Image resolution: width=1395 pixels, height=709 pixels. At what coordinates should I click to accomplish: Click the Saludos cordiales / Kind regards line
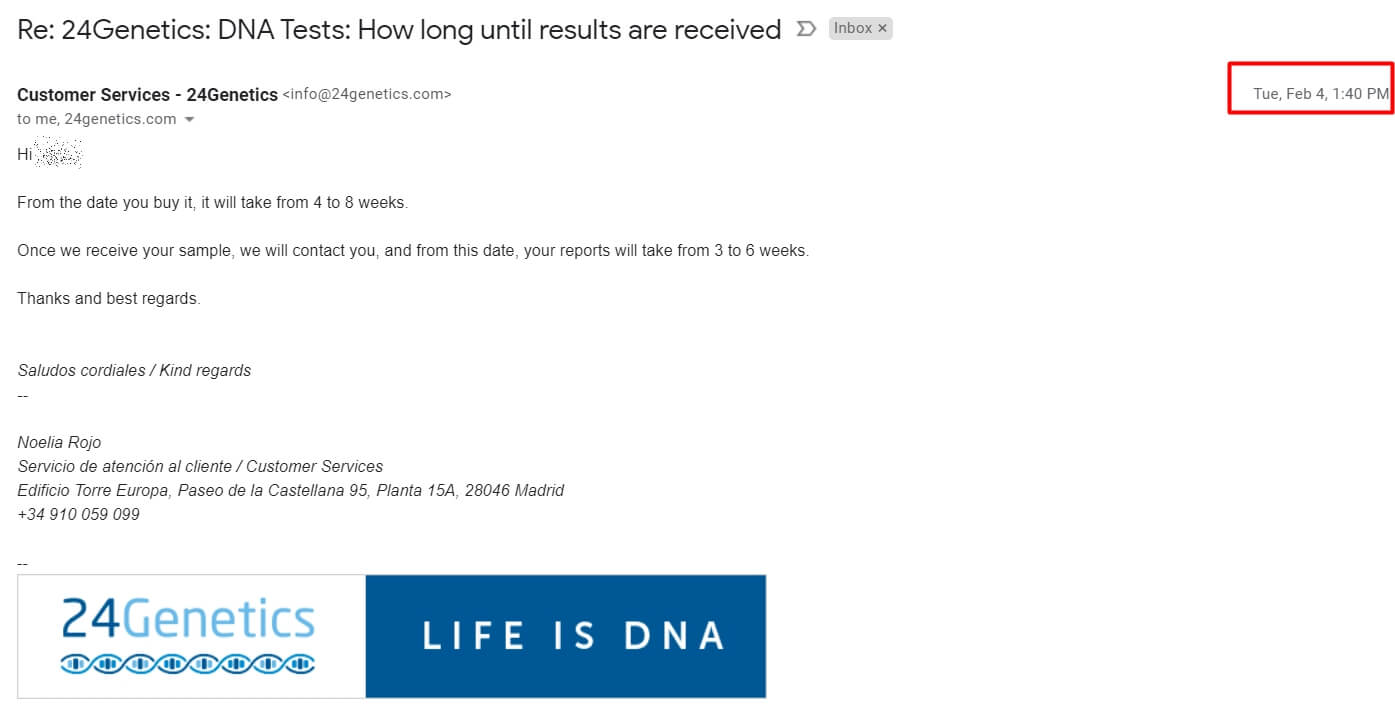[x=134, y=371]
